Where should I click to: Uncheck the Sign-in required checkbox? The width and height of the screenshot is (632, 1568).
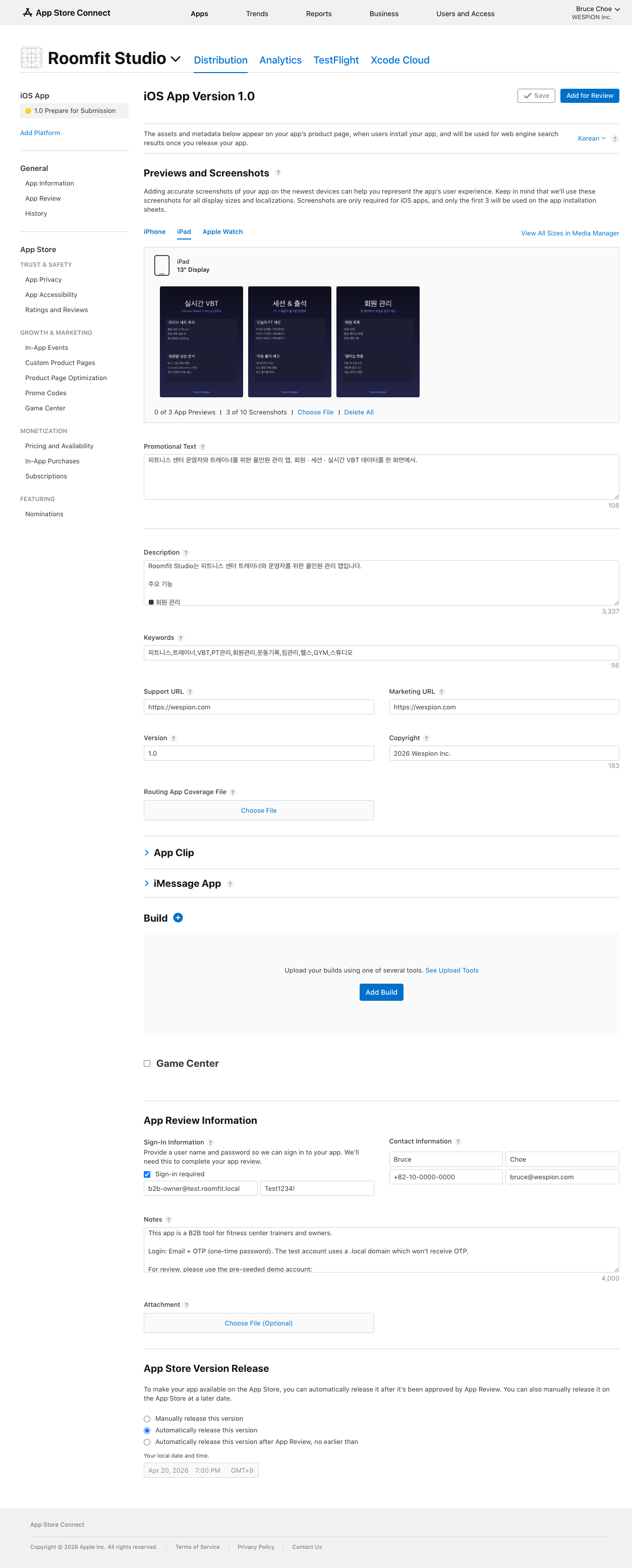(147, 1174)
